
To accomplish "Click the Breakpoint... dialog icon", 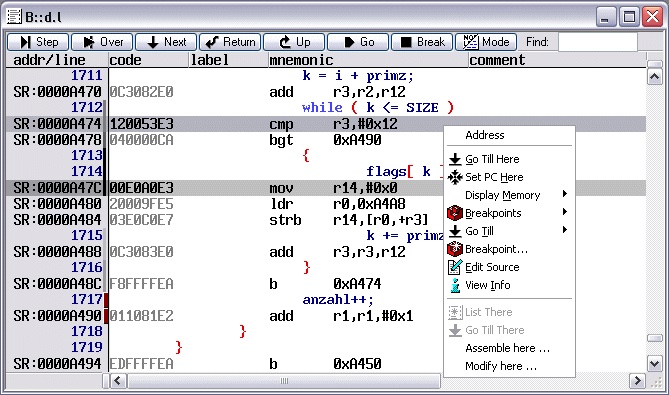I will (x=455, y=249).
